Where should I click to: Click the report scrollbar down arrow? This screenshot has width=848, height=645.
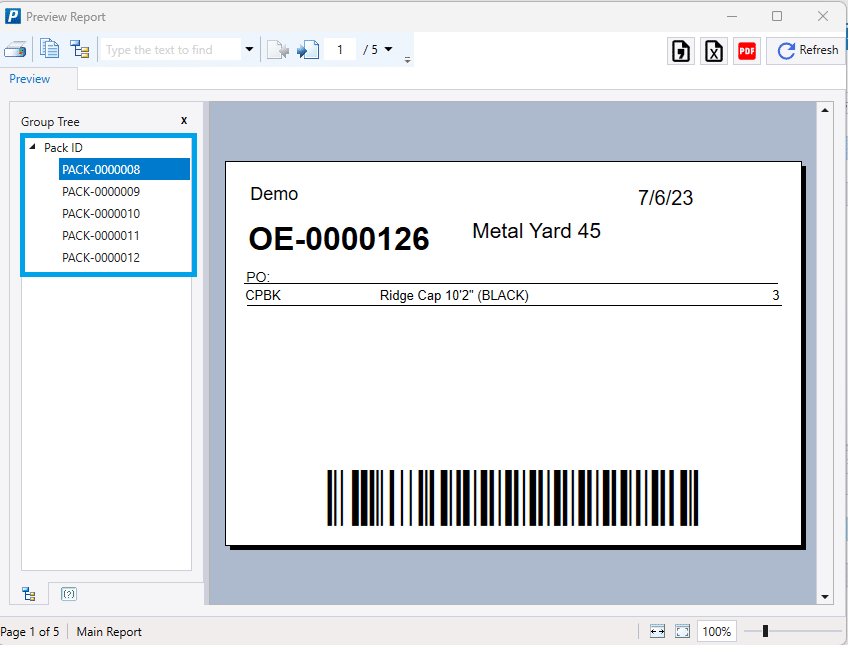click(825, 597)
